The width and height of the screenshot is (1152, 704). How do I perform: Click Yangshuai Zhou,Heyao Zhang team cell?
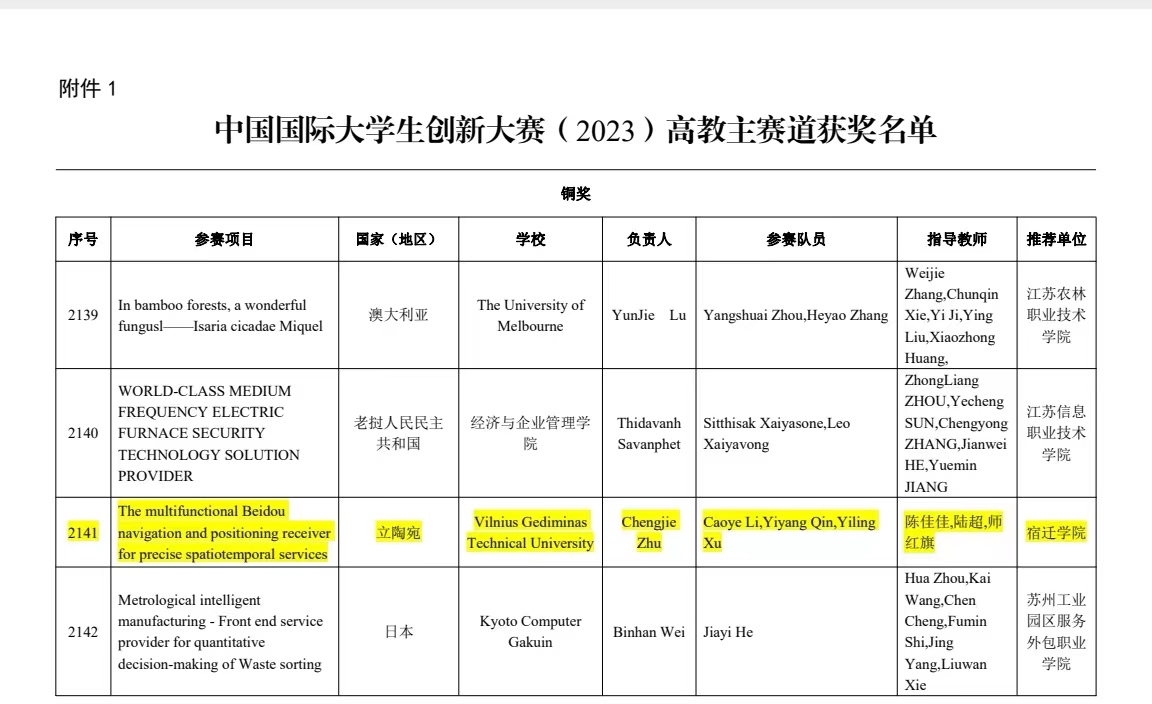pyautogui.click(x=796, y=315)
